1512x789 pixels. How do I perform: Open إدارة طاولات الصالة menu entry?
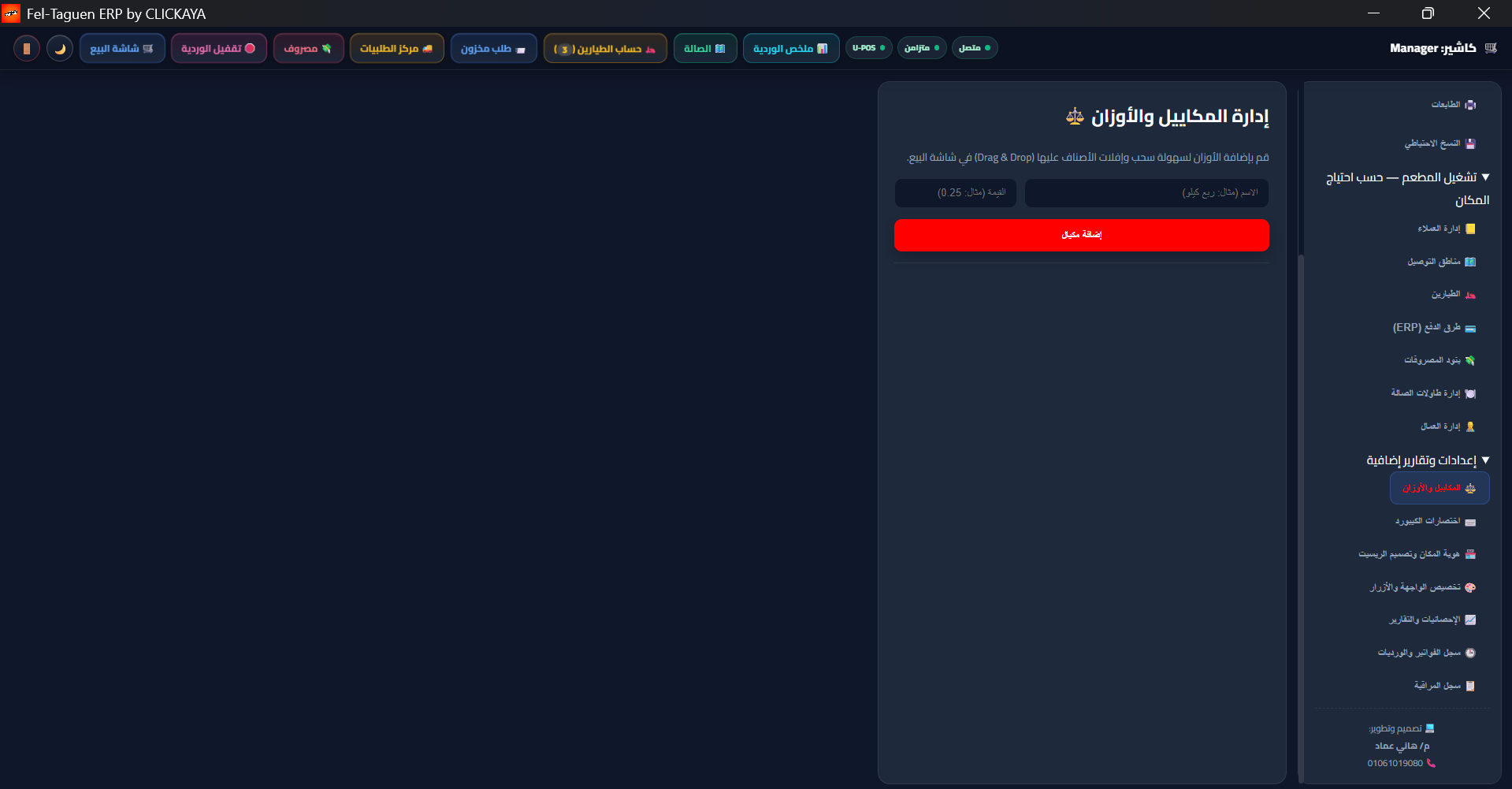tap(1433, 393)
